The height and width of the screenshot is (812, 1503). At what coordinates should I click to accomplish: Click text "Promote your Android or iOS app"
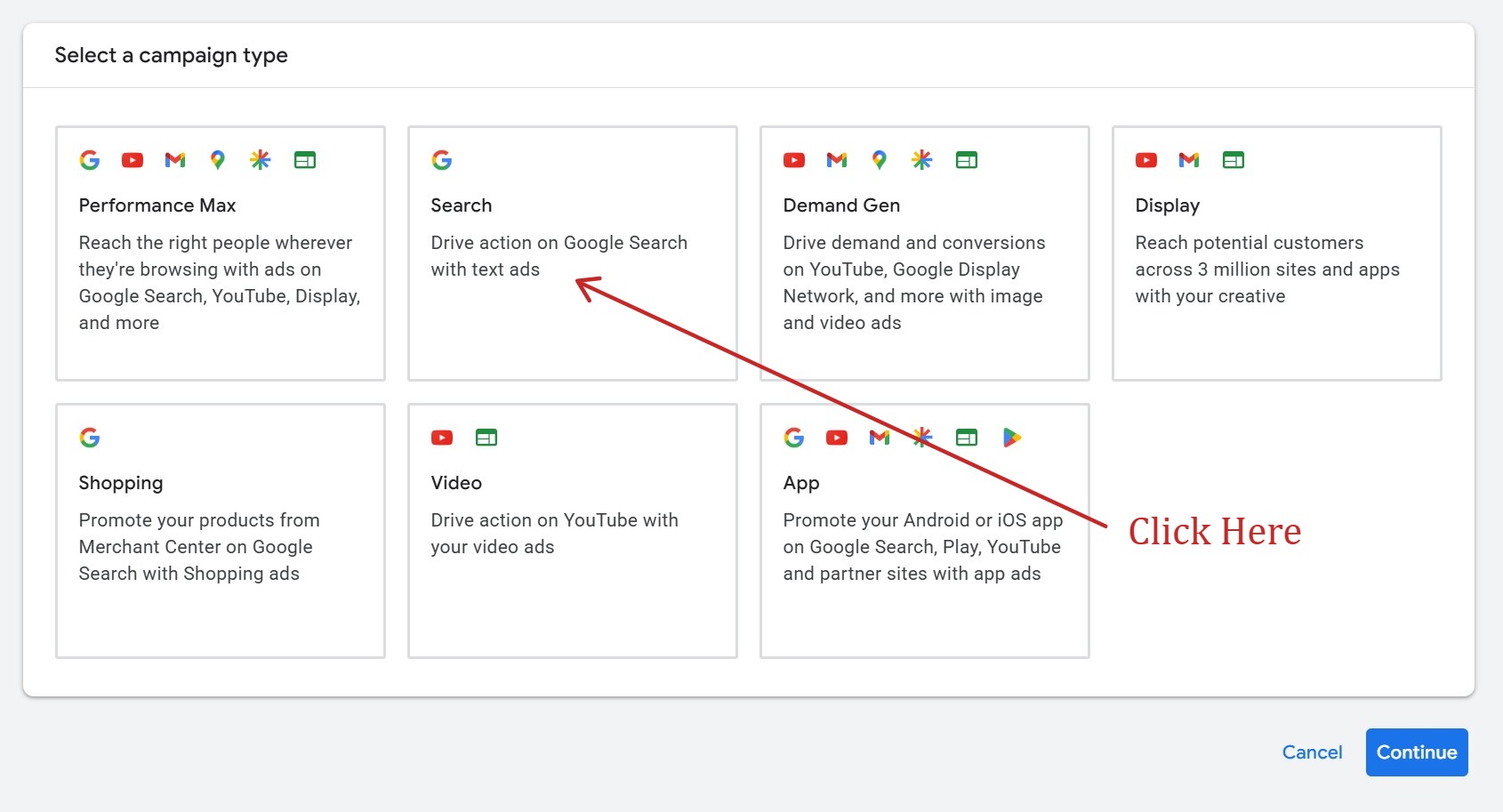(923, 520)
